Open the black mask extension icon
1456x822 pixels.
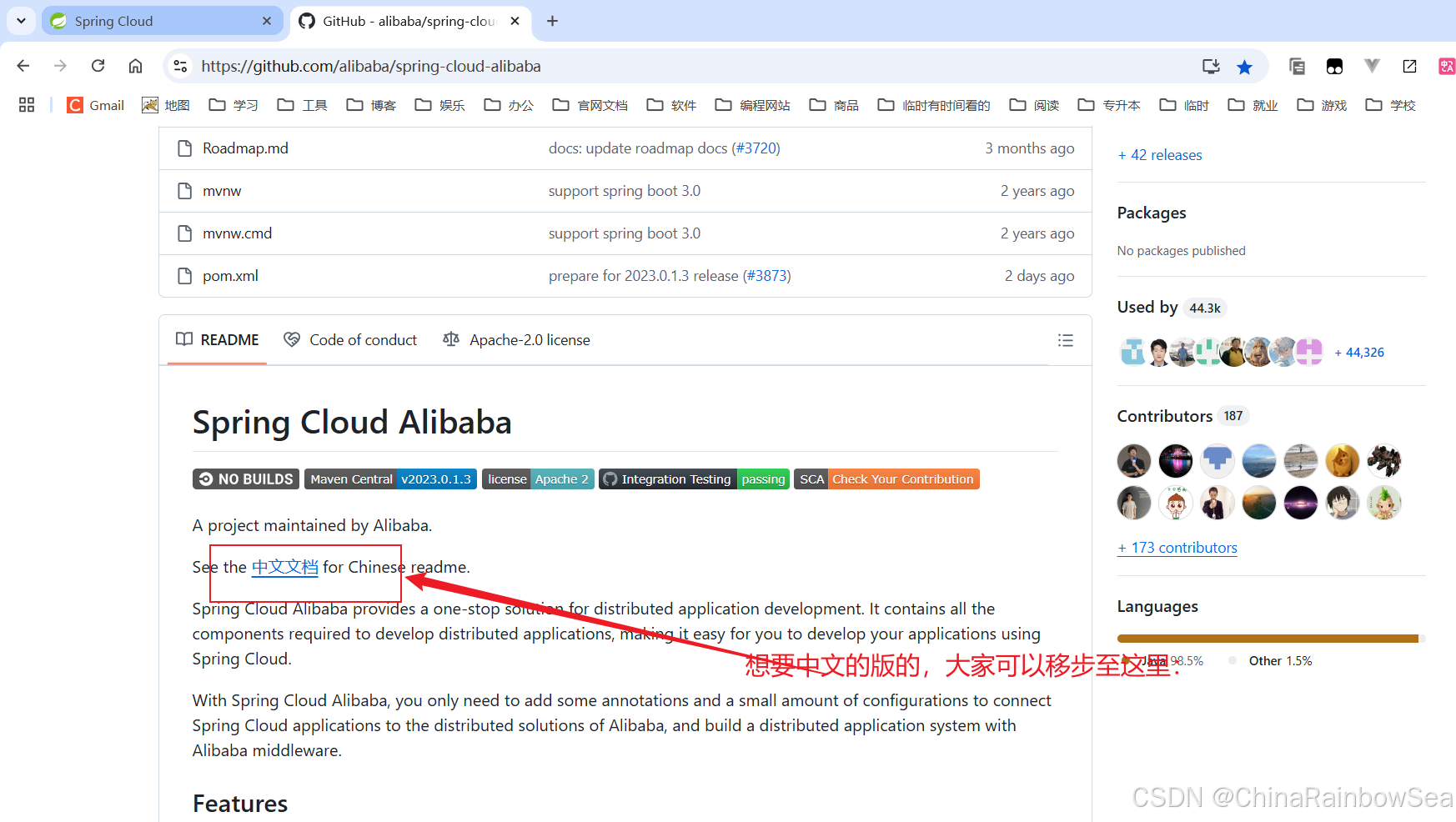[1334, 66]
